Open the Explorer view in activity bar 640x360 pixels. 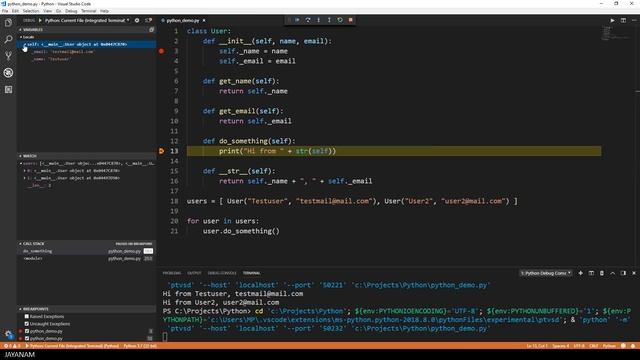8,23
